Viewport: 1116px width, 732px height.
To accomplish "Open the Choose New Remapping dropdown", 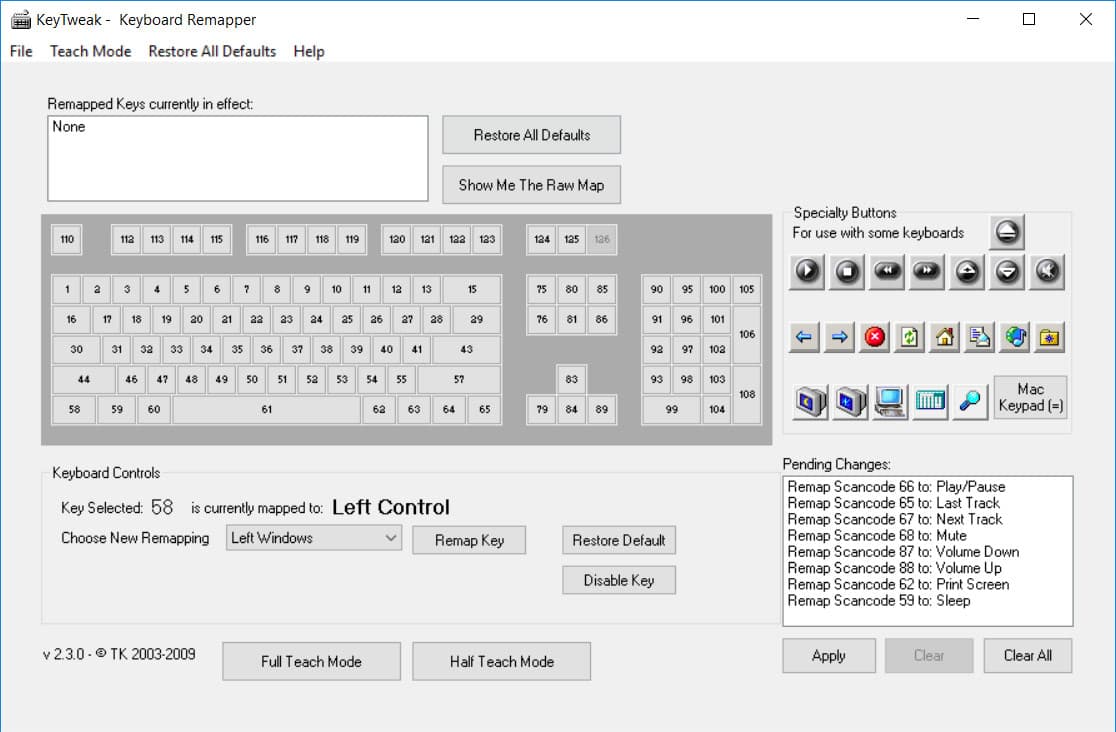I will point(313,539).
